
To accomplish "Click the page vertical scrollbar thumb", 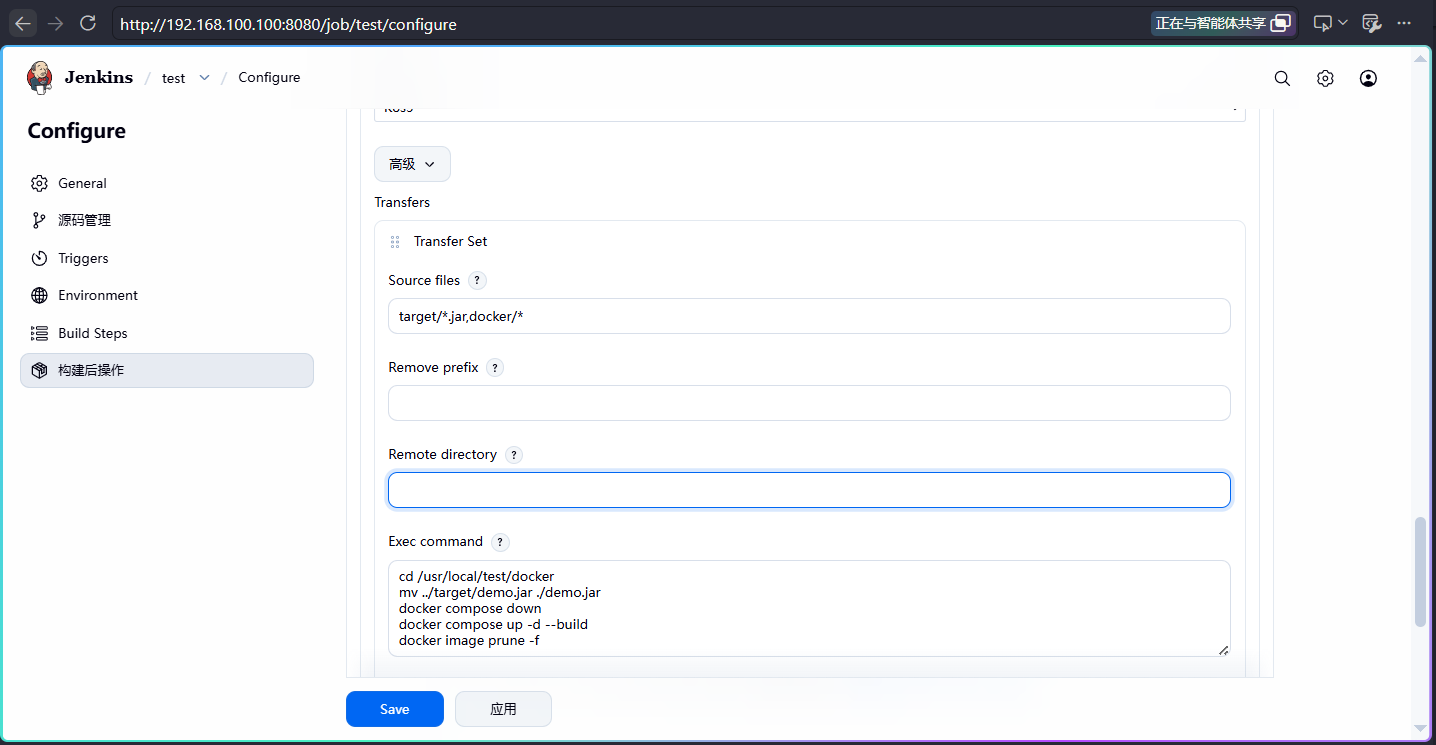I will (x=1420, y=572).
